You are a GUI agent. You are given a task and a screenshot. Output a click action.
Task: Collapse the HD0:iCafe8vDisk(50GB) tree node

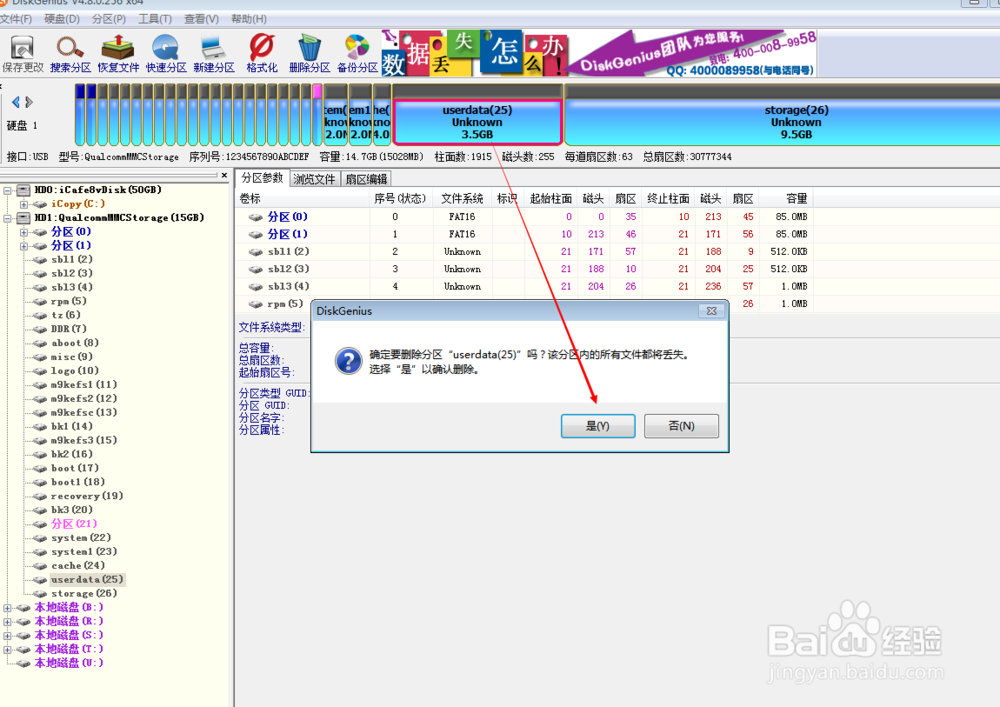coord(8,190)
